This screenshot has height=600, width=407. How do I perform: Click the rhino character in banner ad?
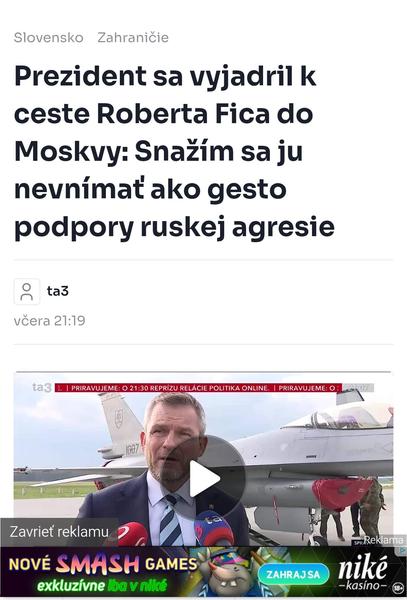[232, 573]
